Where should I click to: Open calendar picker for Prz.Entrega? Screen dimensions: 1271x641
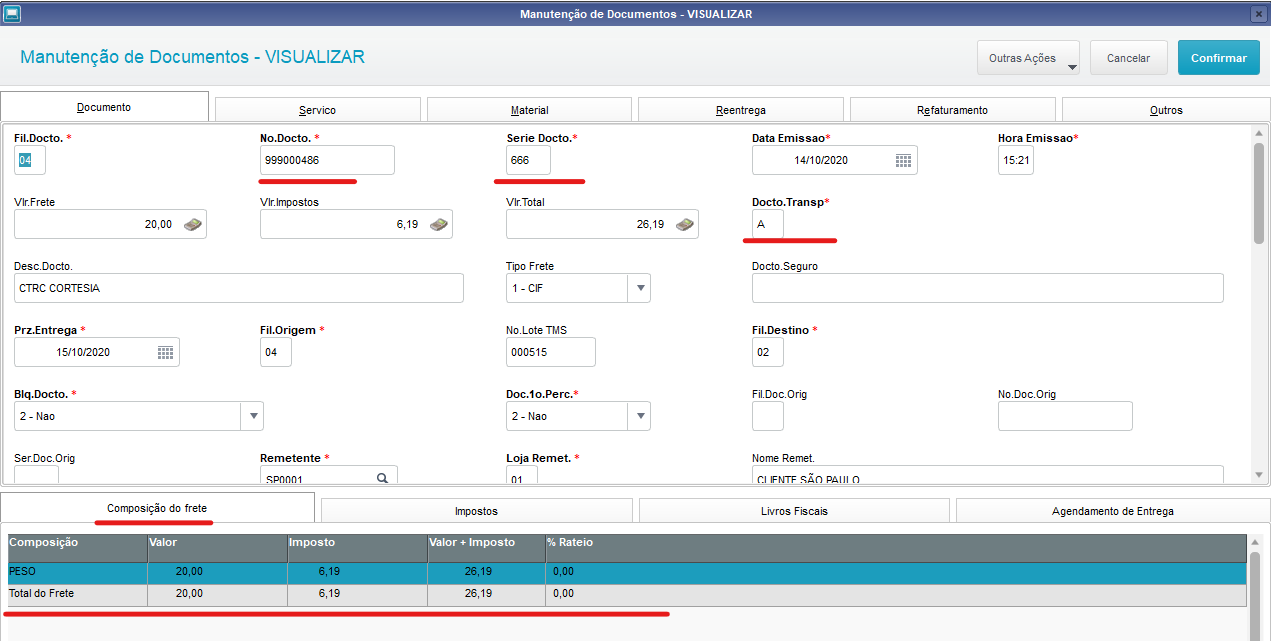[165, 352]
